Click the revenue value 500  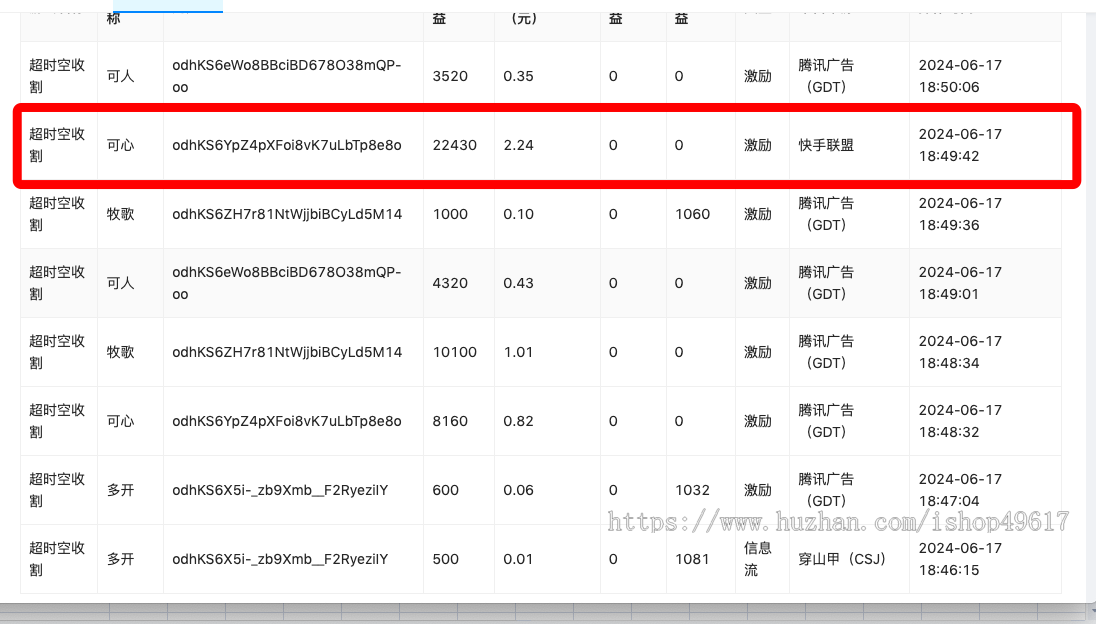[x=445, y=560]
